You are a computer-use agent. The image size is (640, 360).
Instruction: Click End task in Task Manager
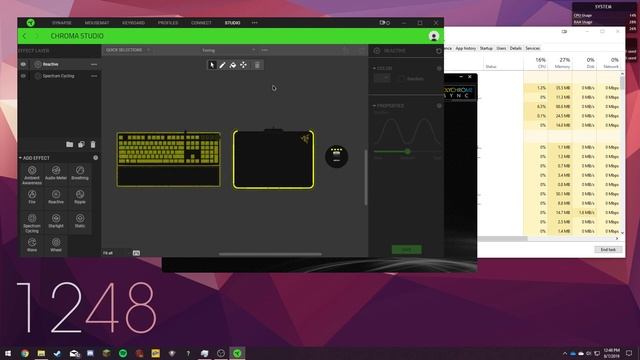pyautogui.click(x=608, y=249)
